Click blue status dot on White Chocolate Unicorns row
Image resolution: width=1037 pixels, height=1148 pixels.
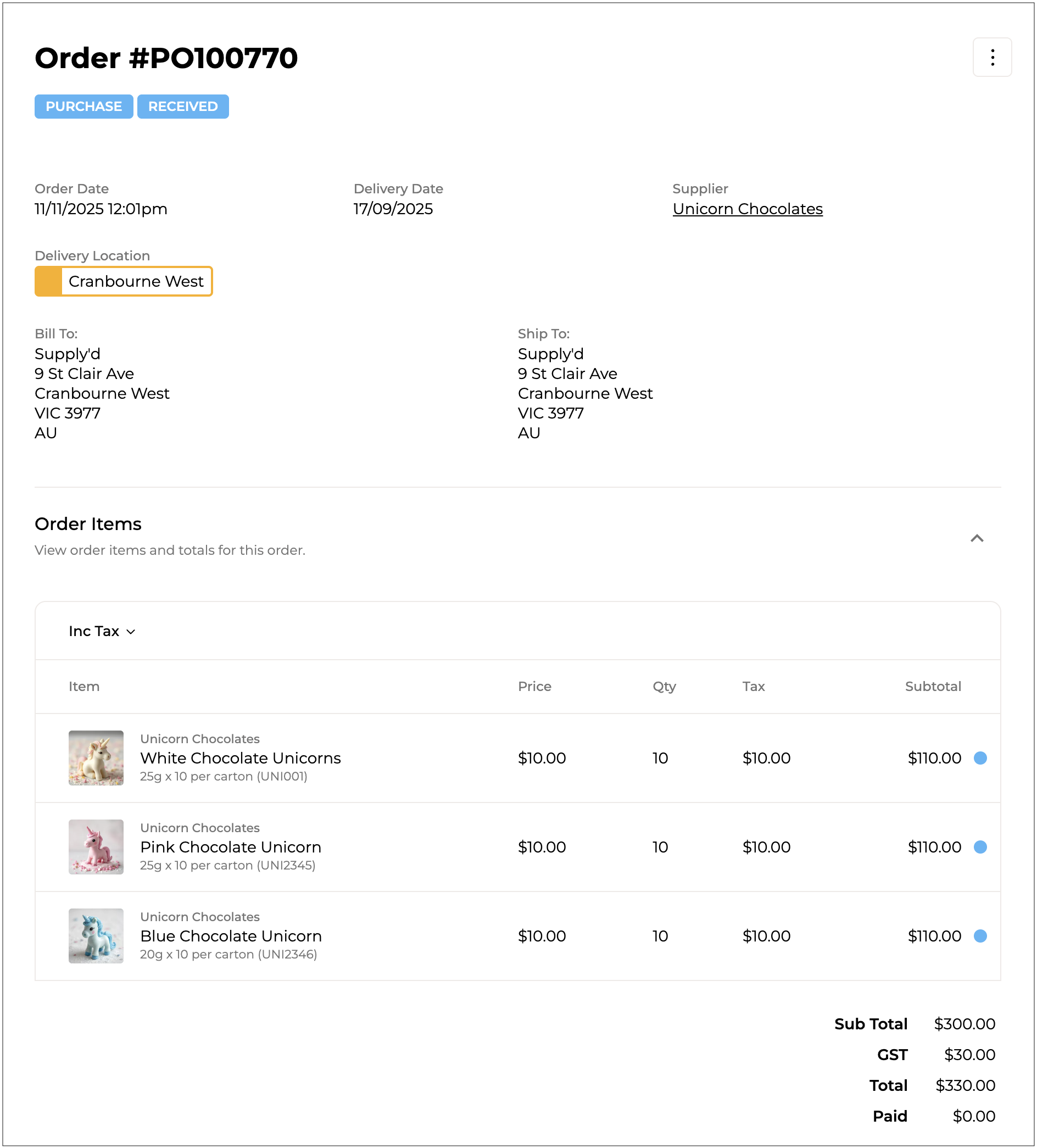click(x=979, y=758)
